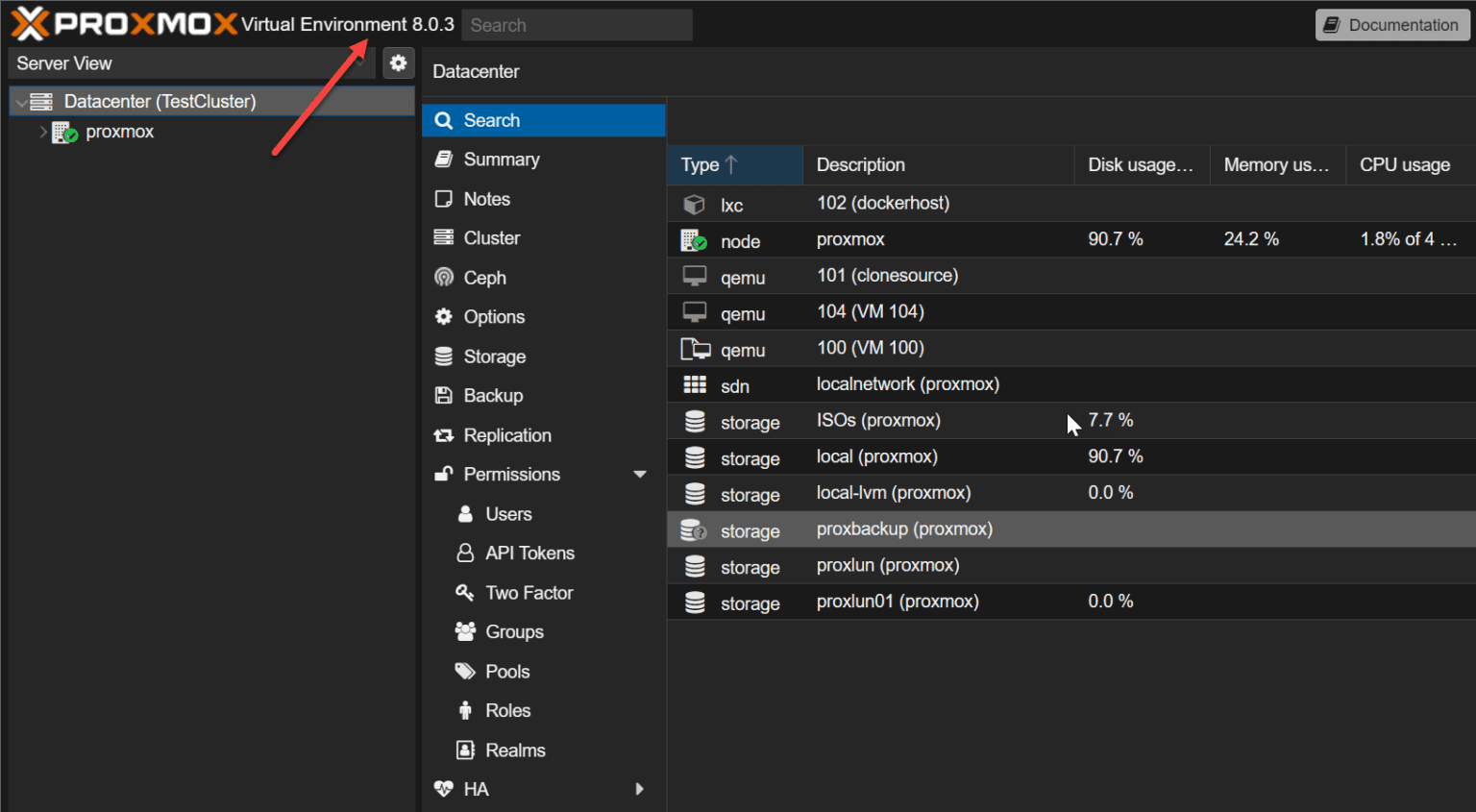Open the Cluster settings page
Screen dimensions: 1476x812
pyautogui.click(x=492, y=237)
